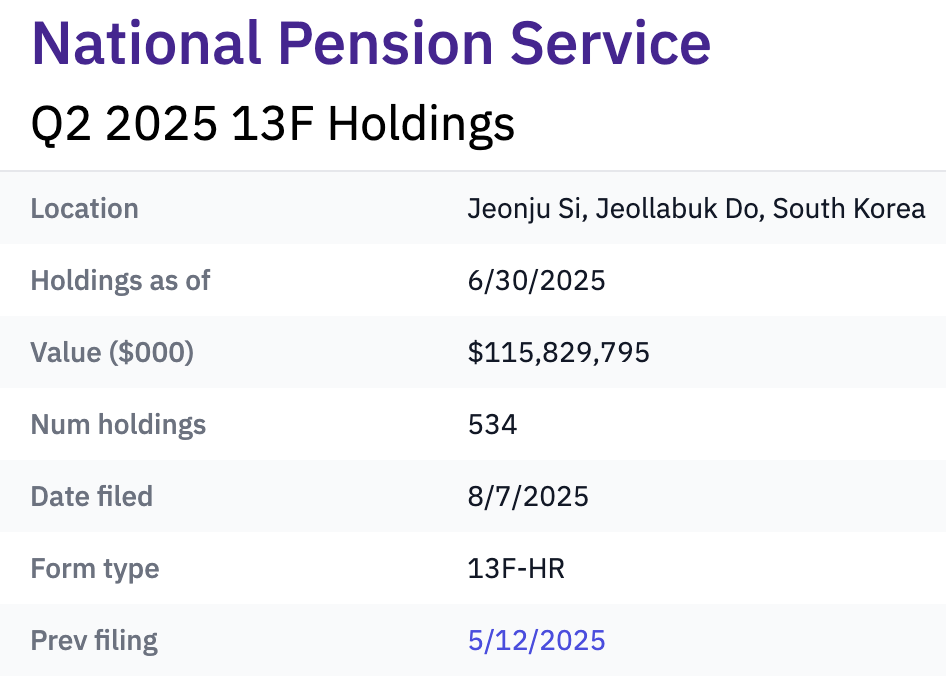
Task: Click the word "National" in the heading
Action: (x=144, y=44)
